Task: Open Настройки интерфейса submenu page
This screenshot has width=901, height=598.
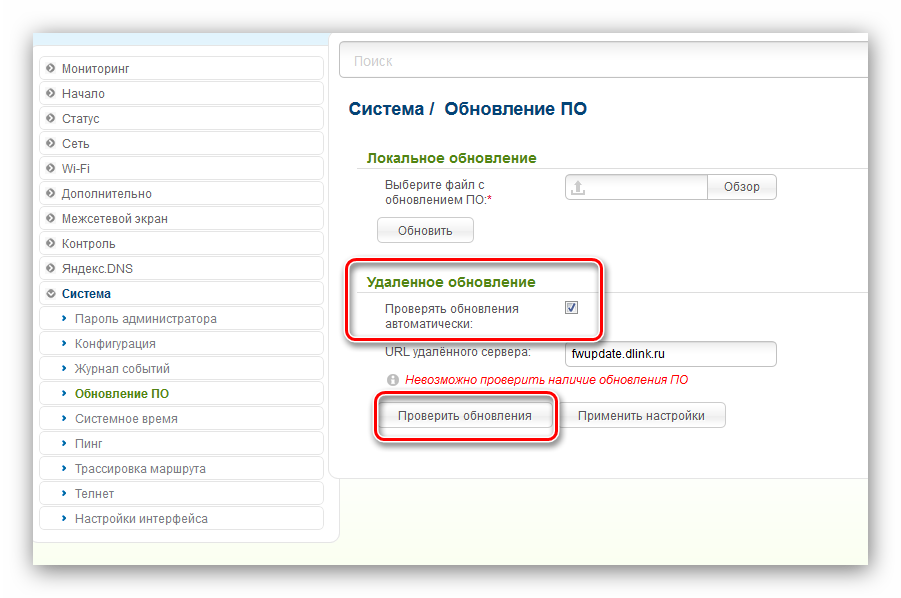Action: point(181,518)
